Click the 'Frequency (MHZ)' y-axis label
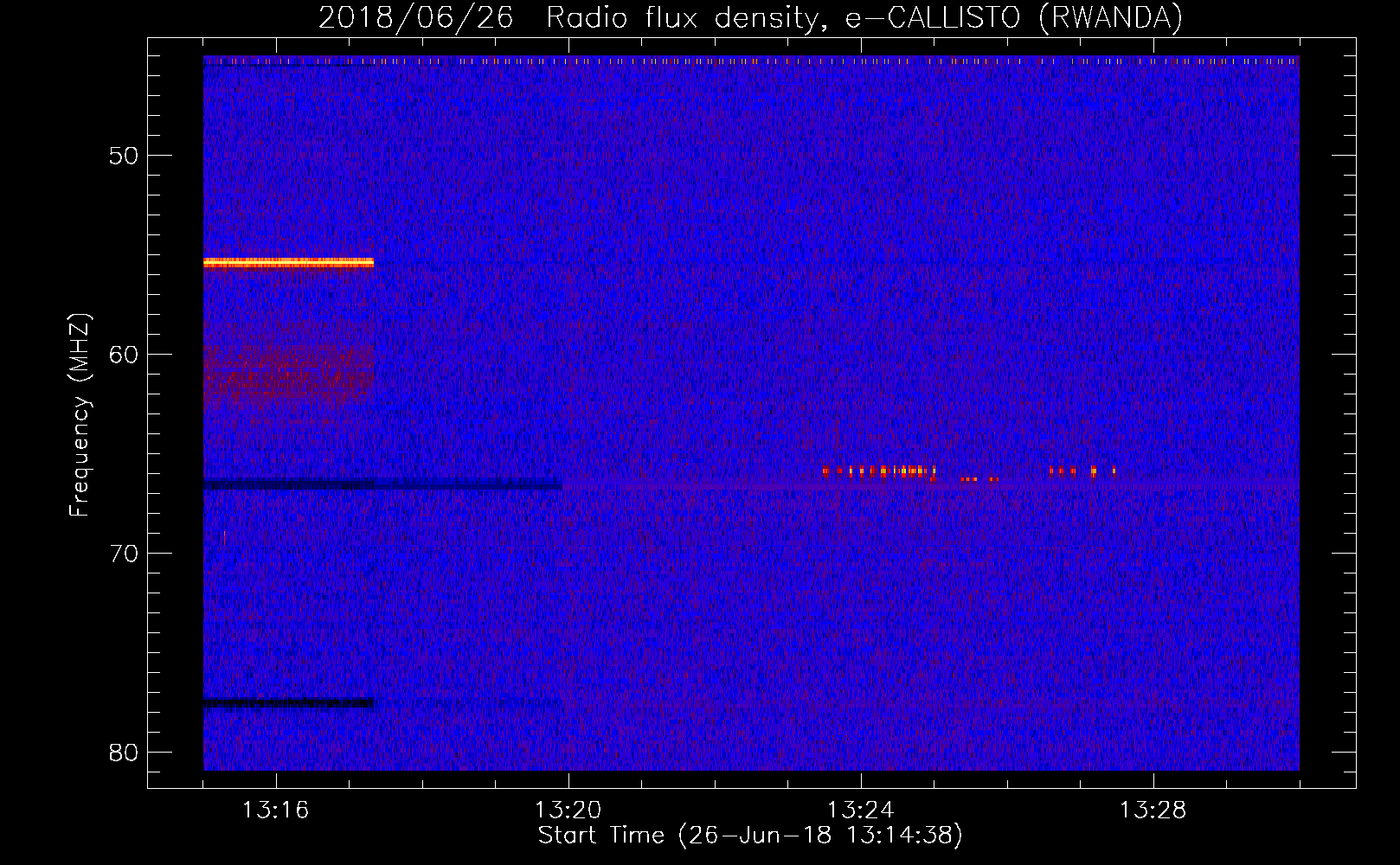Image resolution: width=1400 pixels, height=865 pixels. [x=79, y=415]
